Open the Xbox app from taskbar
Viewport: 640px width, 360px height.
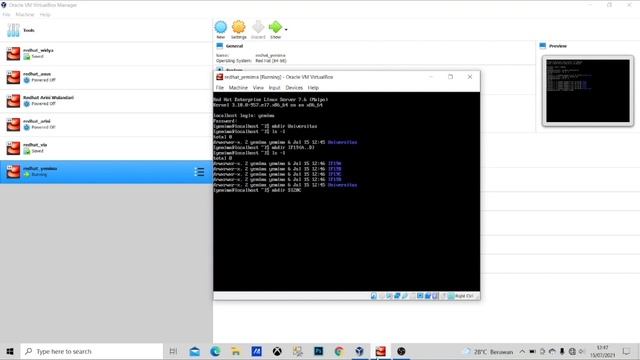277,351
